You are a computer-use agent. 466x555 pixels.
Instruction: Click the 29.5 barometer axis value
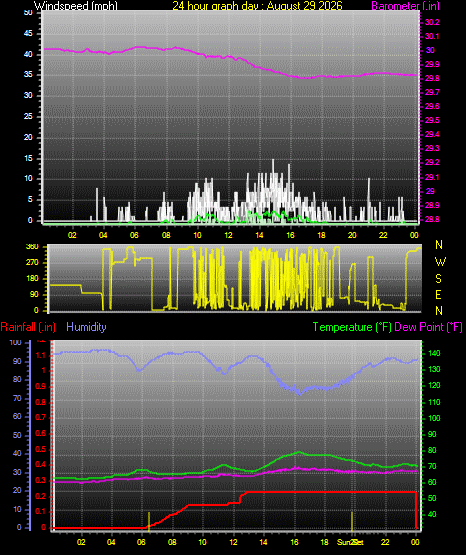point(432,120)
